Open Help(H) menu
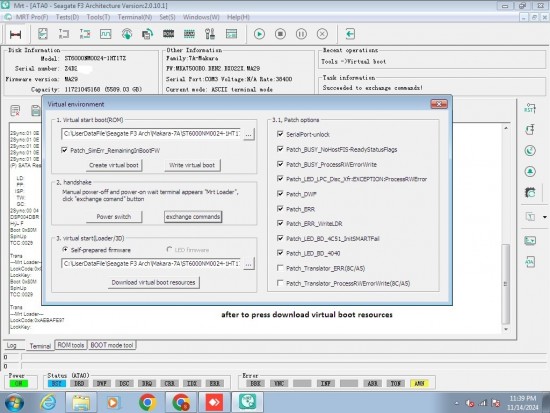The height and width of the screenshot is (413, 550). tap(238, 17)
